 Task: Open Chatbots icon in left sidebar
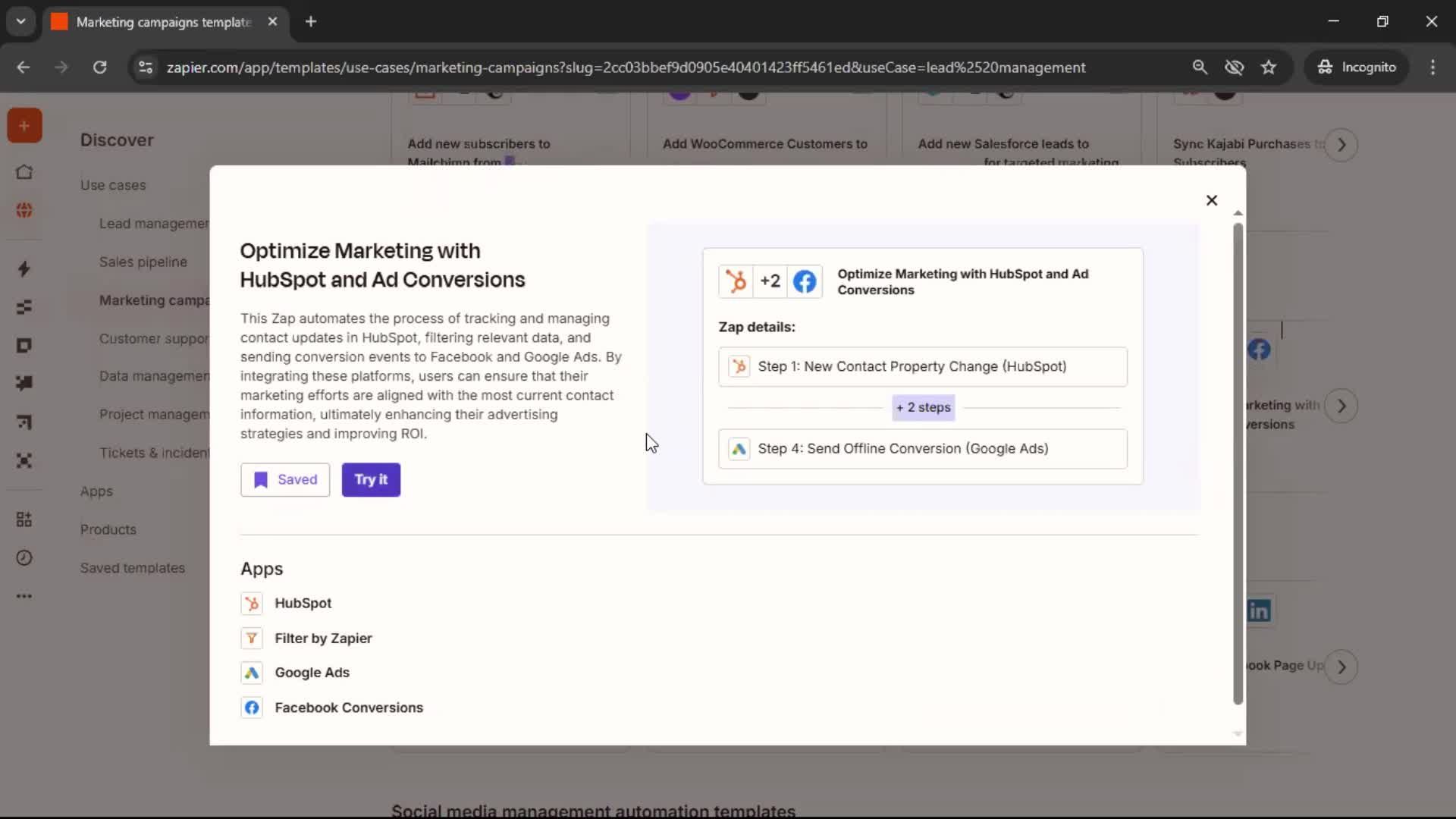(24, 384)
